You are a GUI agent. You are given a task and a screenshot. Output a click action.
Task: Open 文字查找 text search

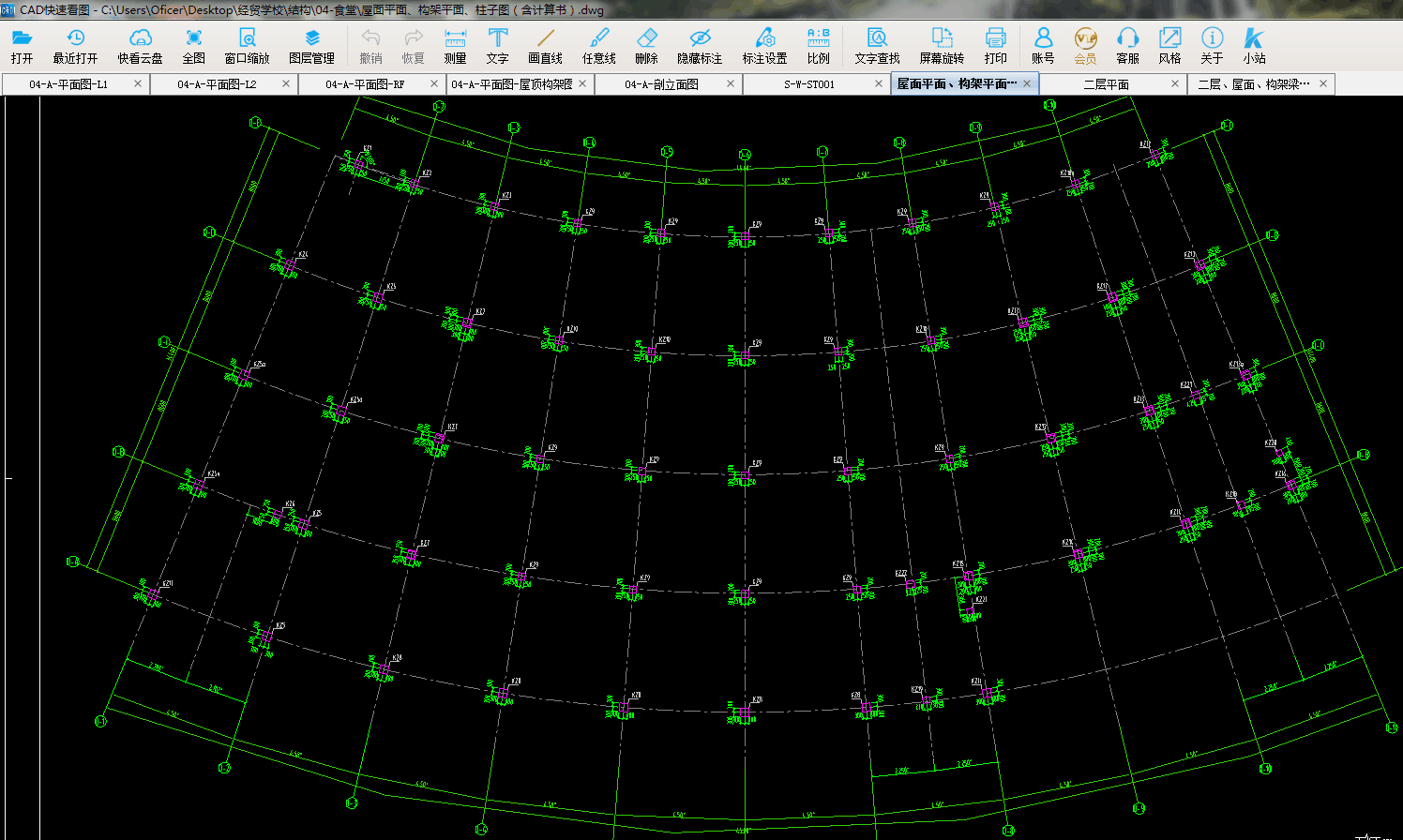(x=878, y=46)
